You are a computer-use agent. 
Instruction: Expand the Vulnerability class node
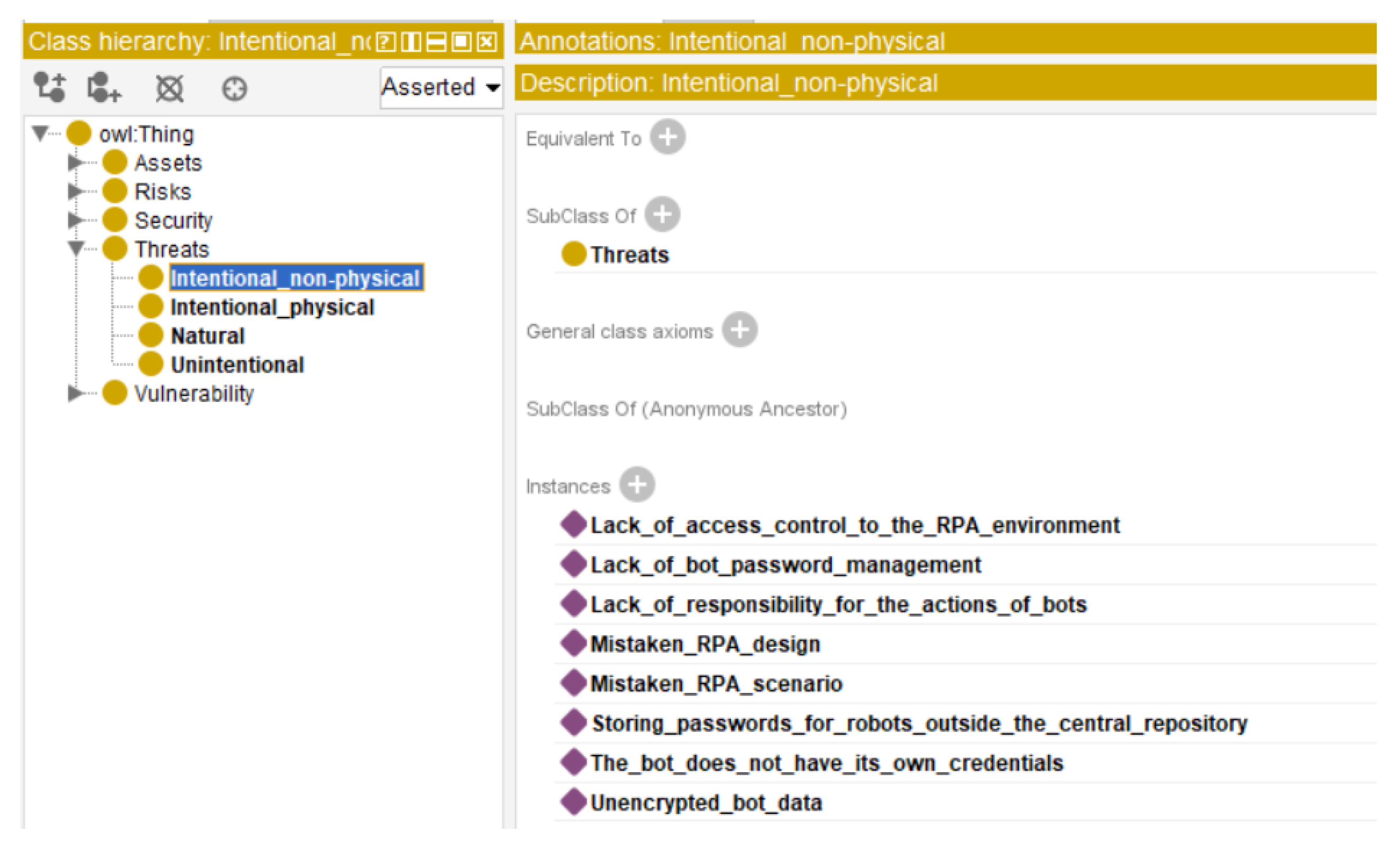pos(75,392)
